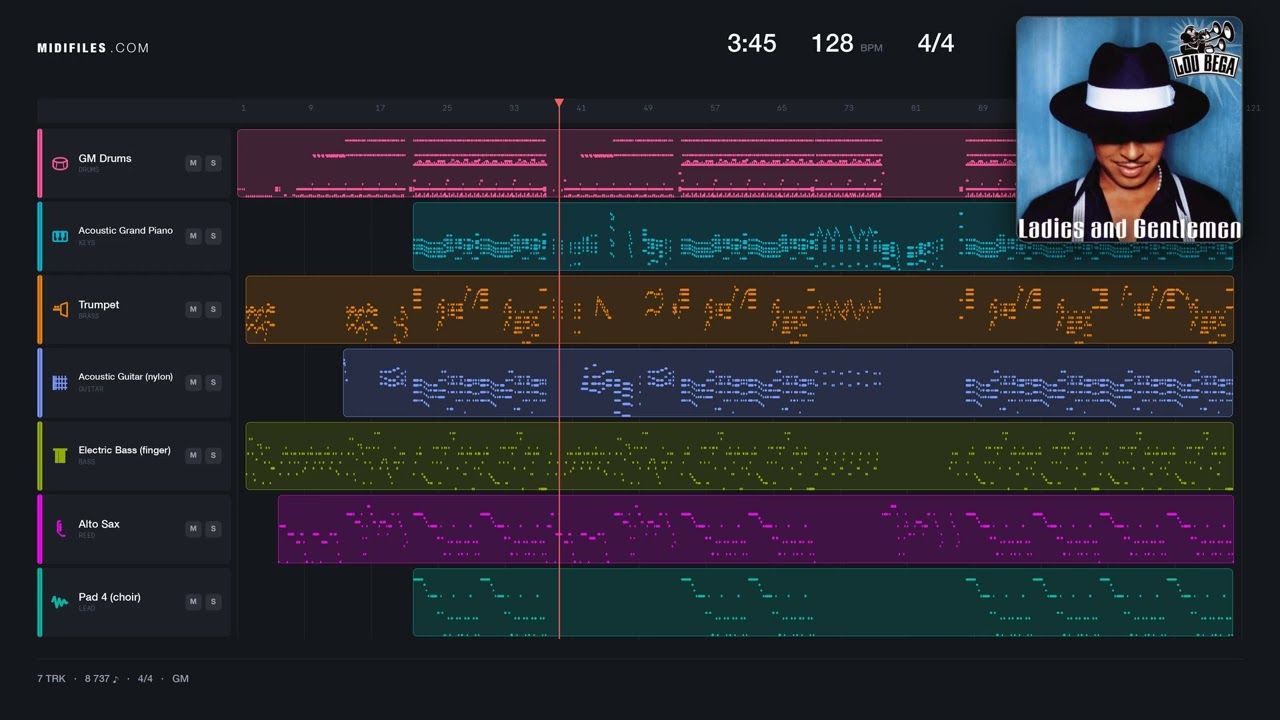This screenshot has width=1280, height=720.
Task: Jump to bar 73 on the ruler
Action: click(x=849, y=108)
